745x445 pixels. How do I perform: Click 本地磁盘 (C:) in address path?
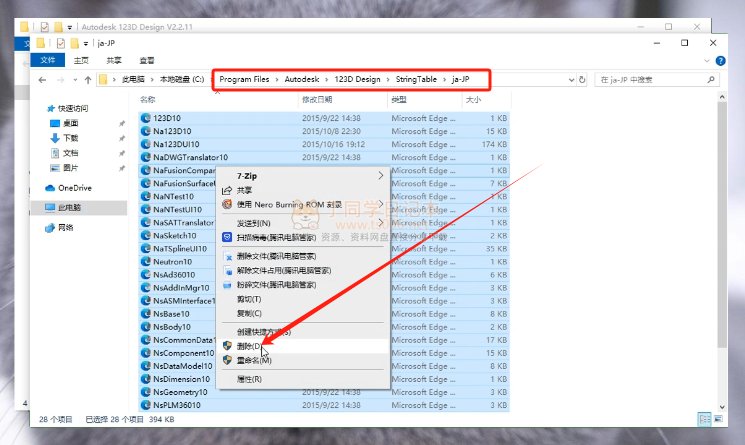182,79
